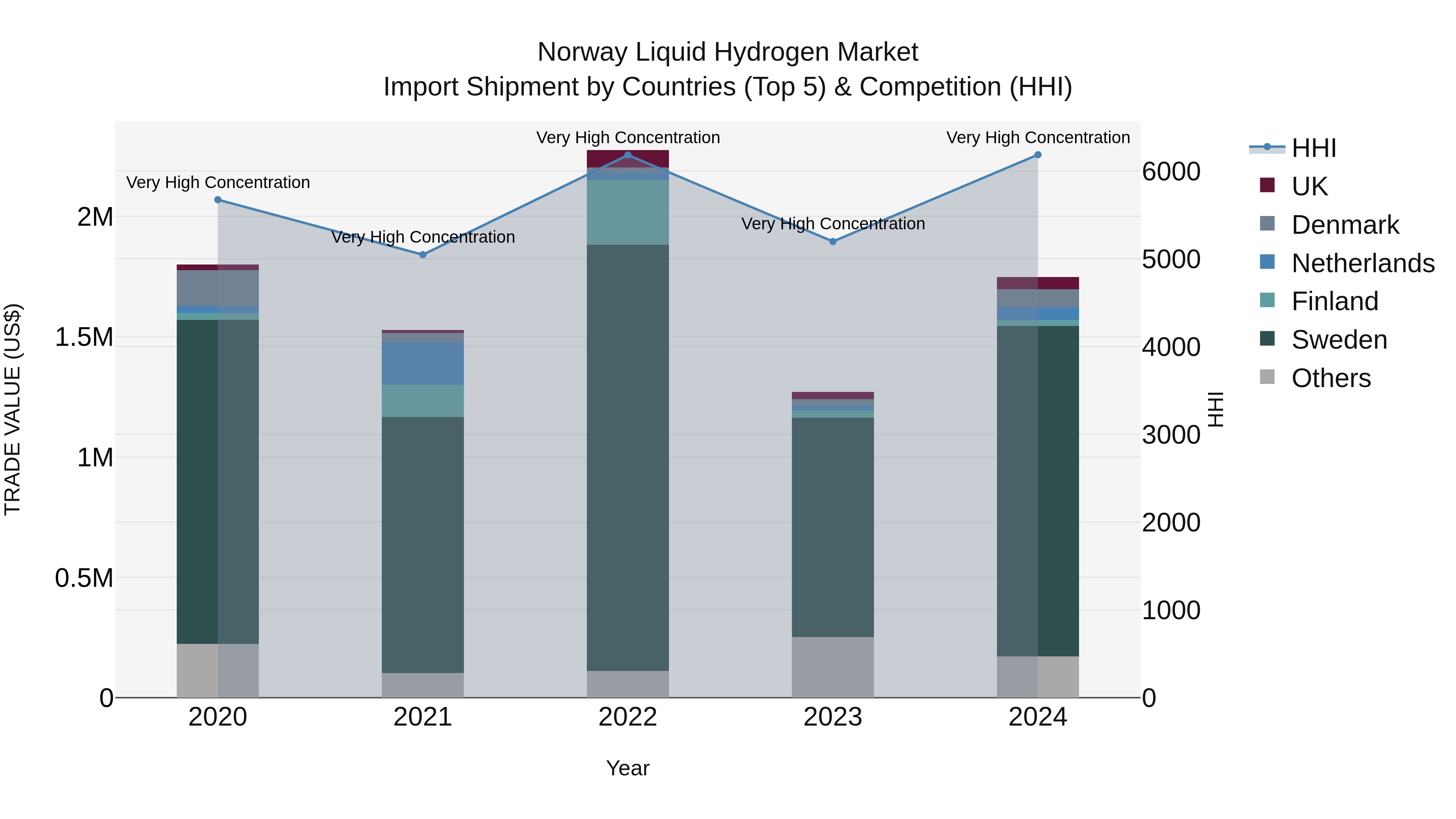Click the Import Shipment by Countries subtitle
The image size is (1456, 819).
(x=728, y=87)
